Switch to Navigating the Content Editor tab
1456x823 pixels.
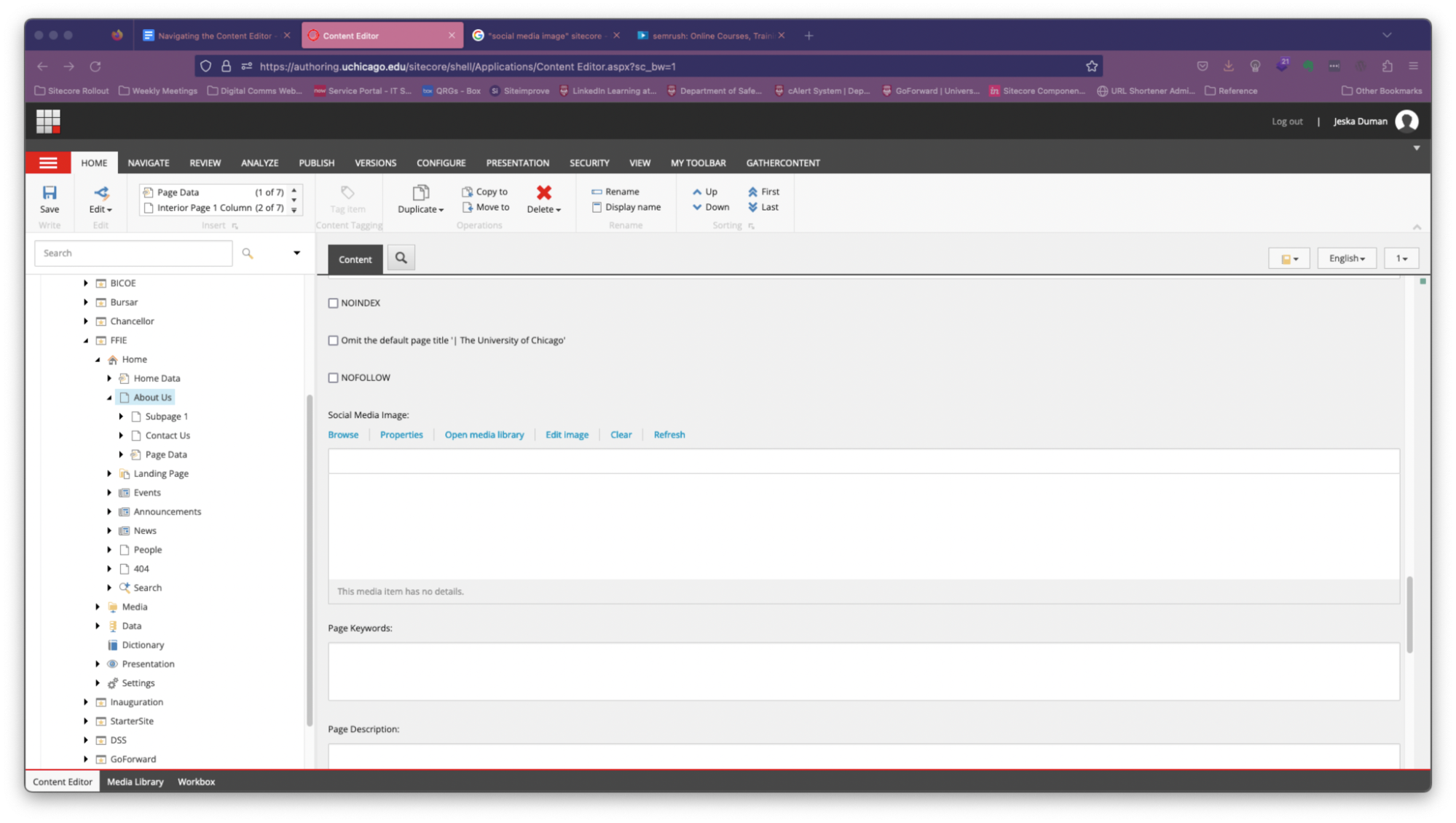point(216,35)
